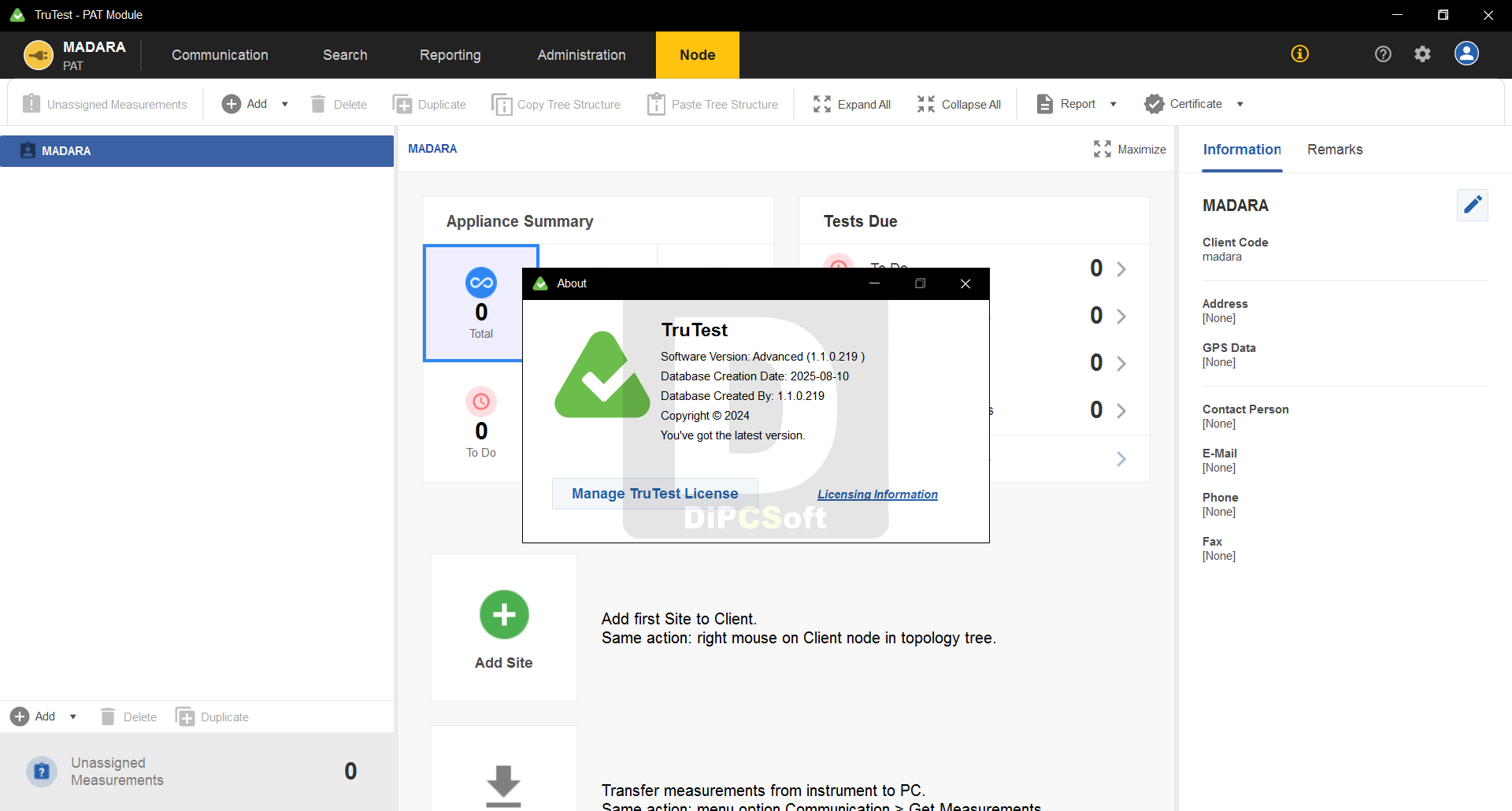This screenshot has width=1512, height=811.
Task: Expand the top toolbar Add dropdown arrow
Action: pyautogui.click(x=285, y=104)
